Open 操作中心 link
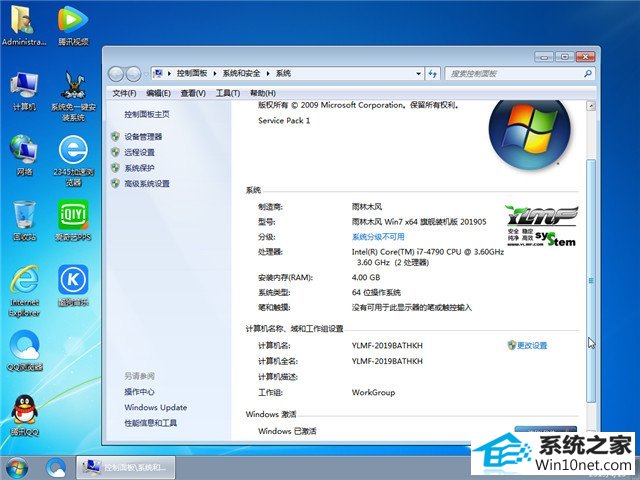 point(139,392)
